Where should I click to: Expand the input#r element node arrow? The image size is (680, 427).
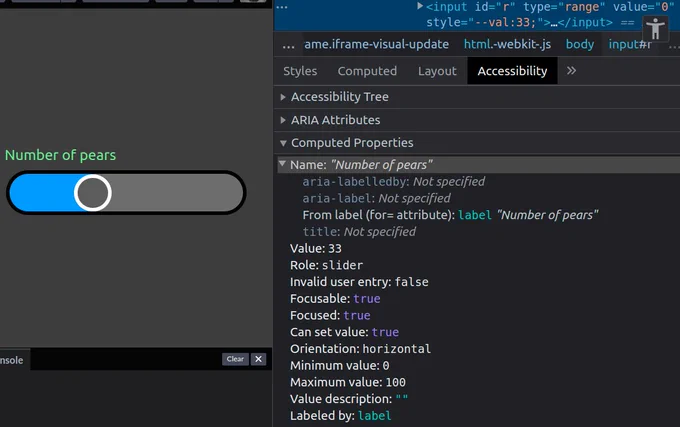420,7
